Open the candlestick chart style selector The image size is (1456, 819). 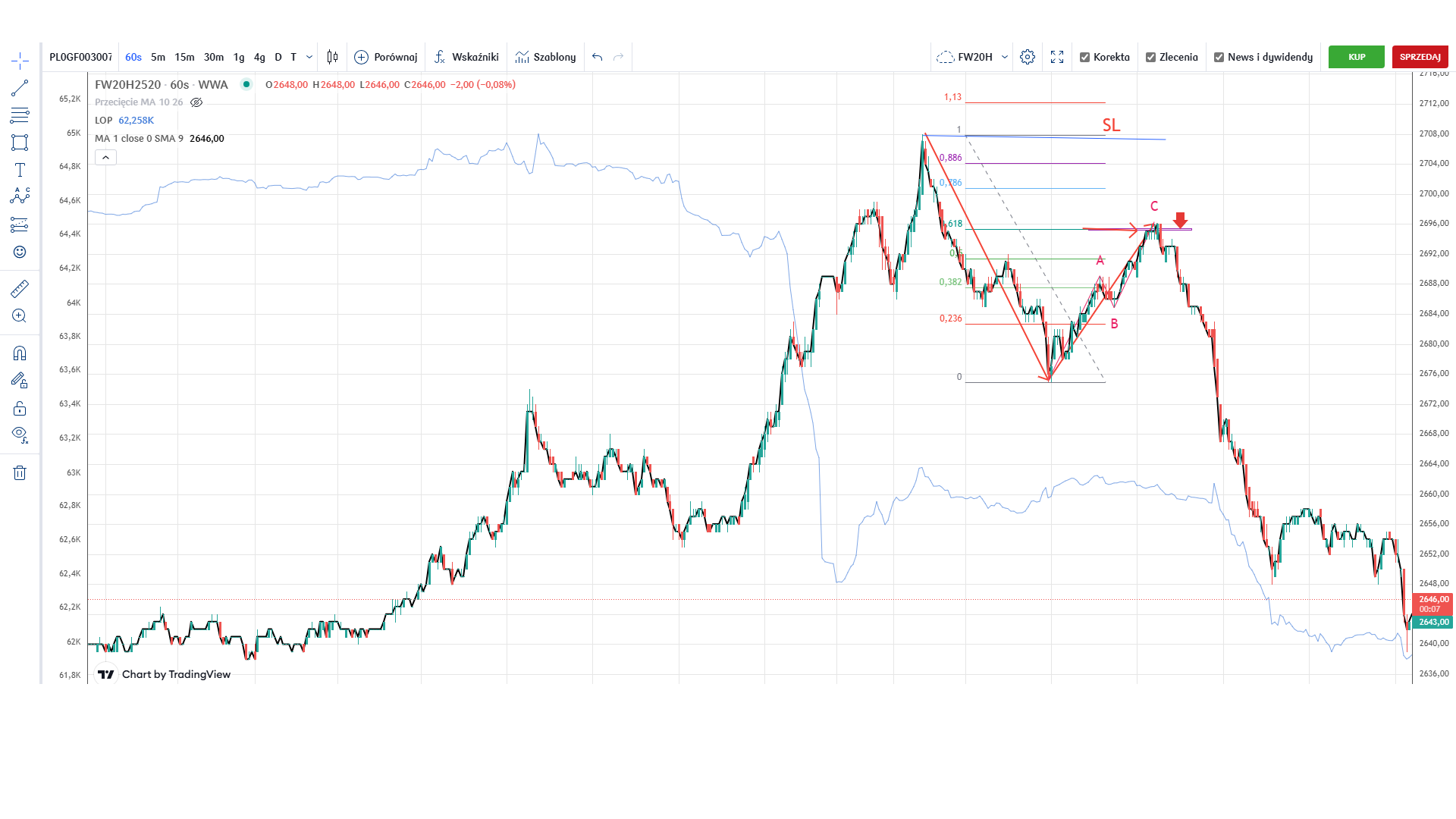[x=332, y=57]
